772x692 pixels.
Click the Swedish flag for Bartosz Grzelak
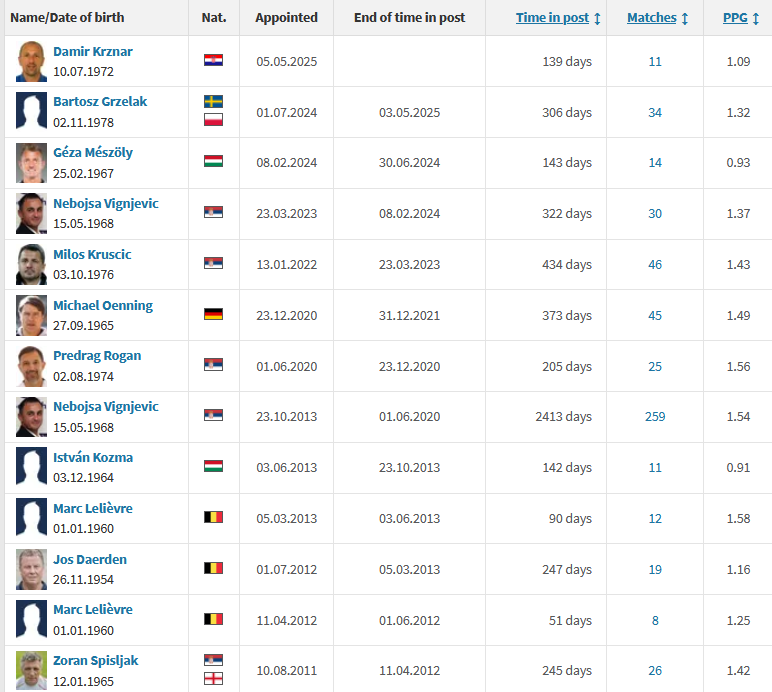click(x=213, y=101)
